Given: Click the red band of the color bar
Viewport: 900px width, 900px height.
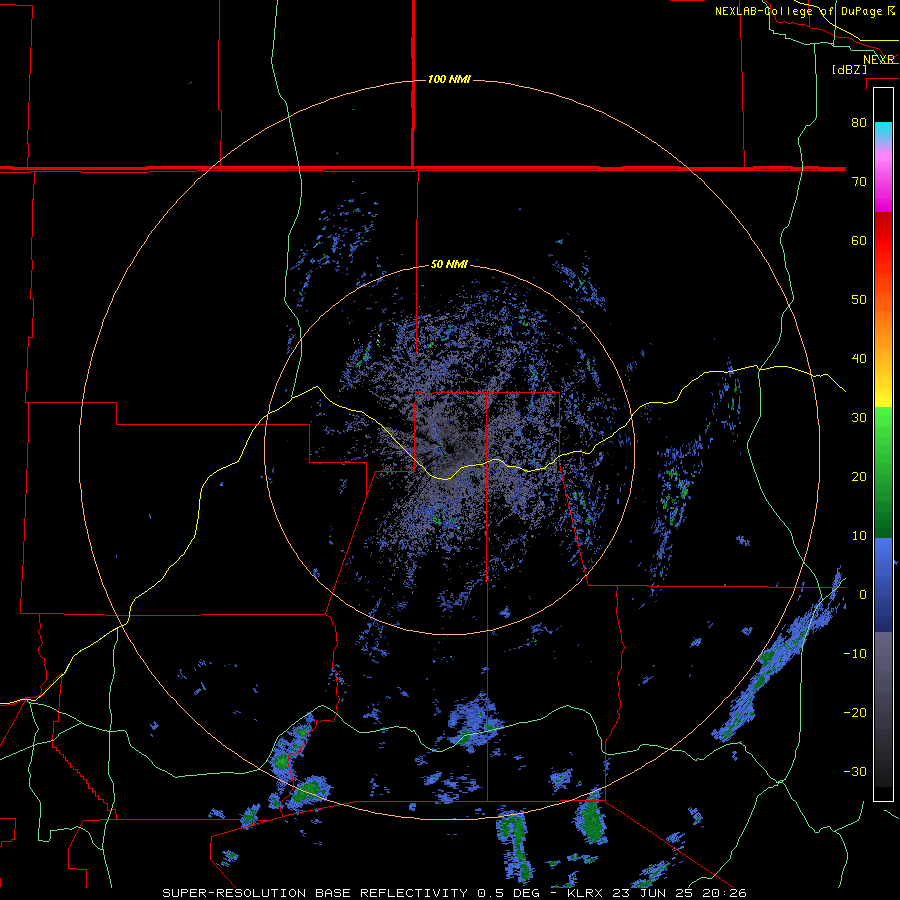Looking at the screenshot, I should point(883,241).
